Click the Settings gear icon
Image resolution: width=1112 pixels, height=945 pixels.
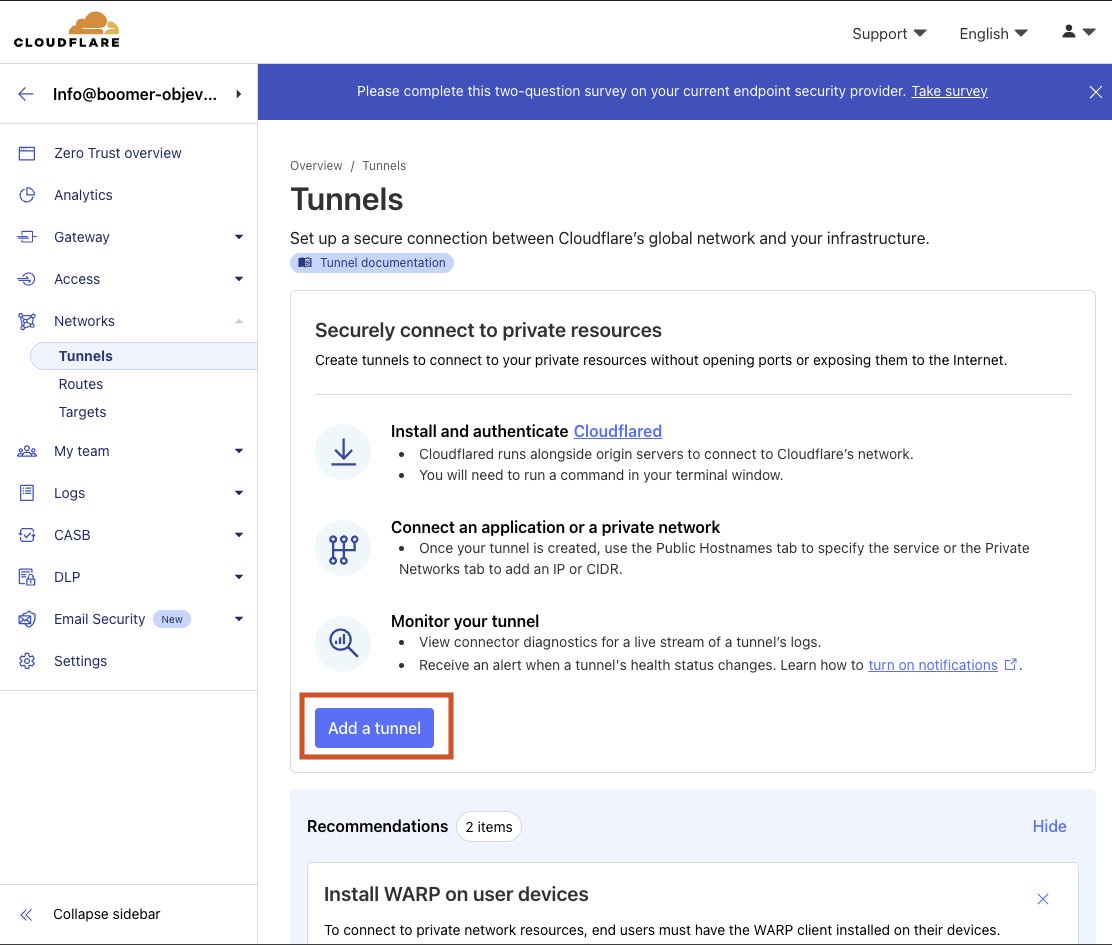pos(27,661)
